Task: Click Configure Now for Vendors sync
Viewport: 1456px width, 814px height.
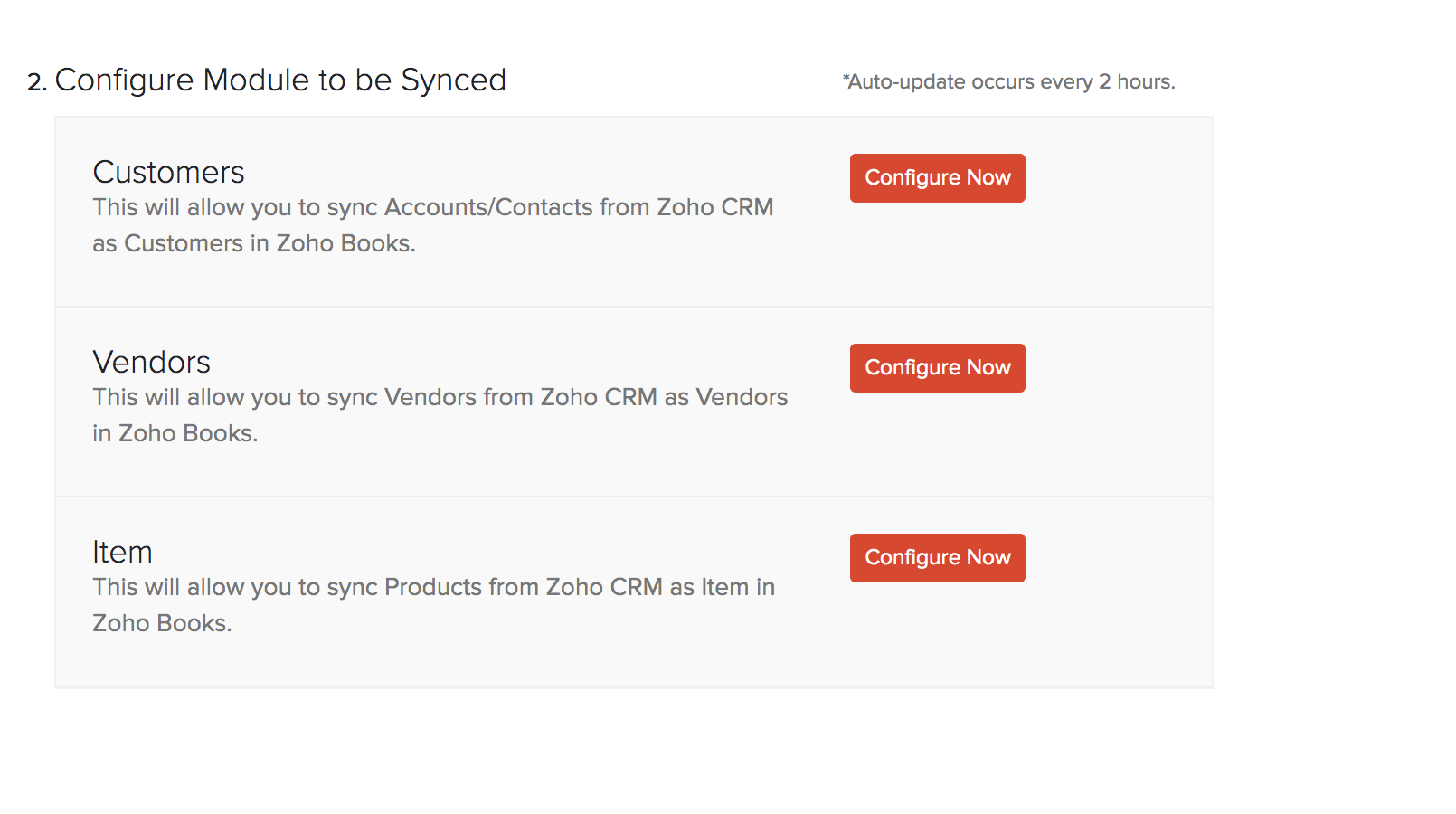Action: tap(936, 367)
